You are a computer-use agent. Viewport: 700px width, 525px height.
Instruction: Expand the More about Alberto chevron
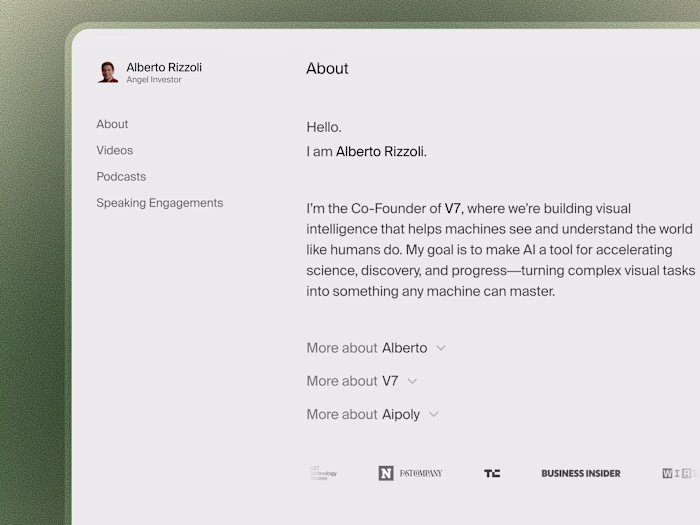[x=441, y=348]
